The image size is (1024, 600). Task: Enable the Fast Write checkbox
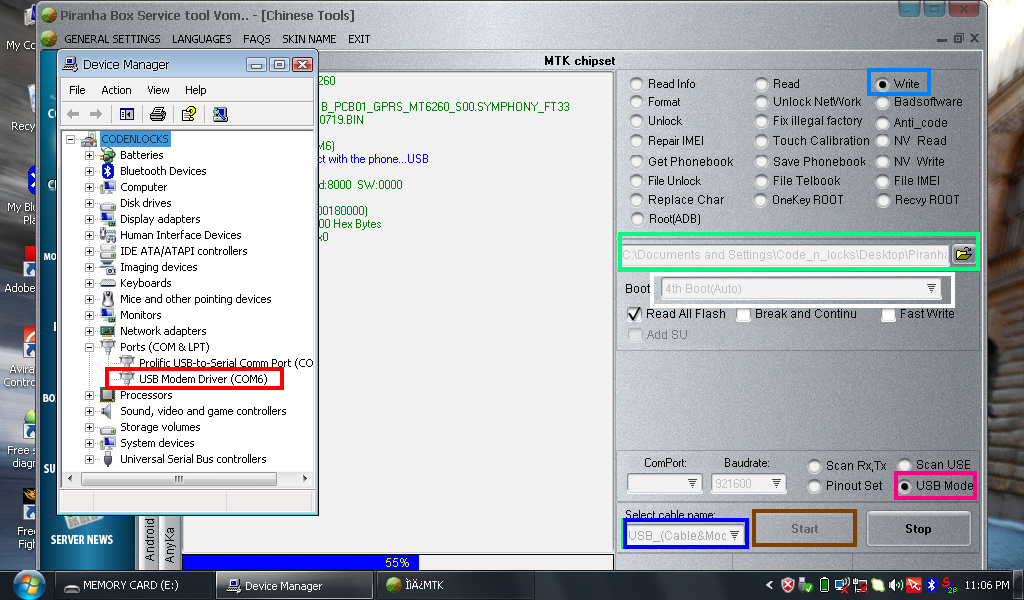click(889, 315)
